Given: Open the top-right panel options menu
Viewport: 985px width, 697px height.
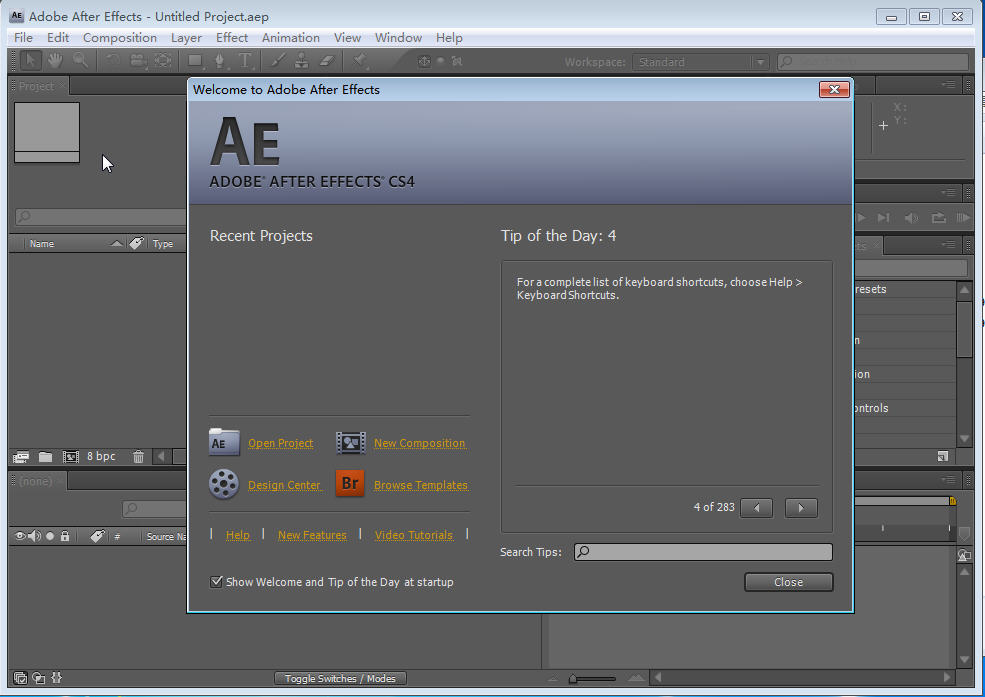Looking at the screenshot, I should click(x=948, y=84).
